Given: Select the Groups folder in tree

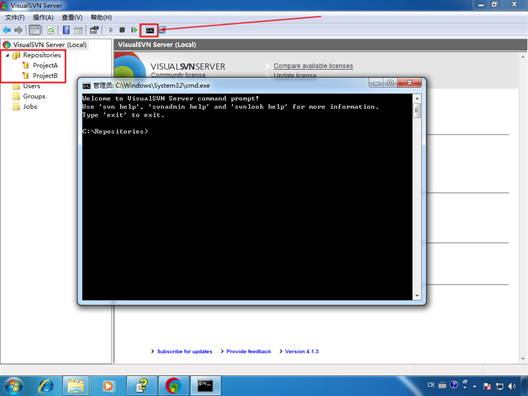Looking at the screenshot, I should (34, 96).
